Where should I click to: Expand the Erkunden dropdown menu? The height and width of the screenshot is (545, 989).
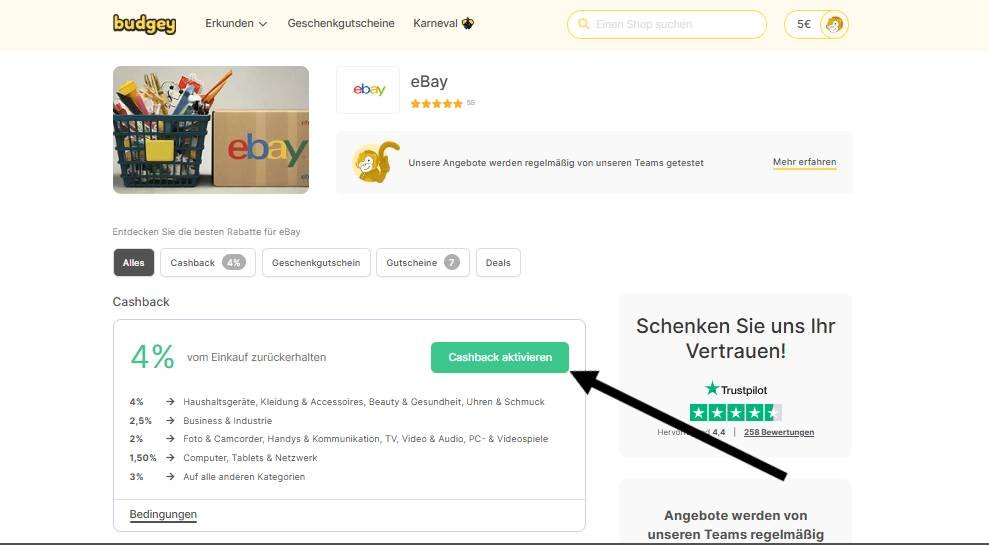[x=236, y=23]
